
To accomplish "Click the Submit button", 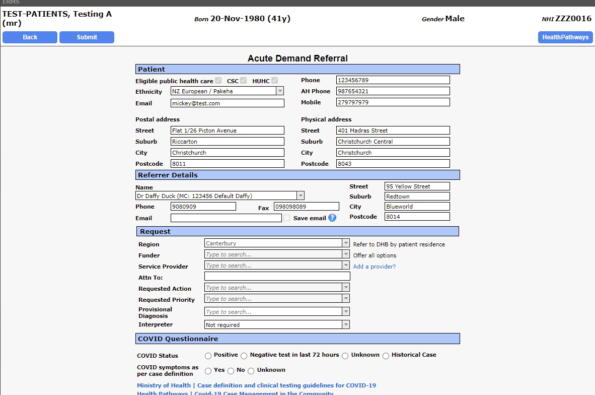I will coord(87,37).
